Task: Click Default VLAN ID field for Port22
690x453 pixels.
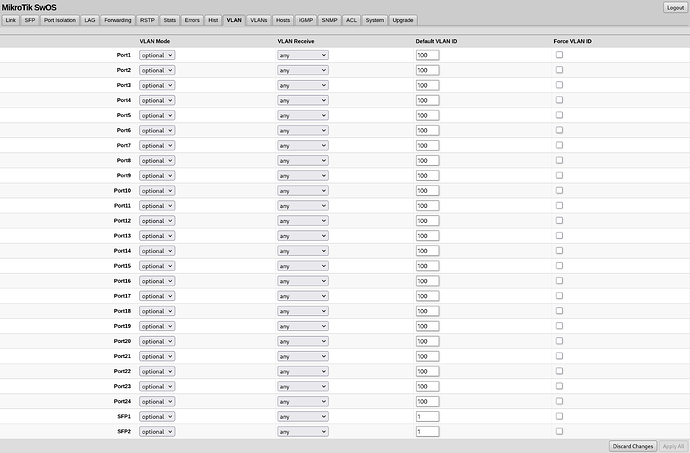Action: [427, 371]
